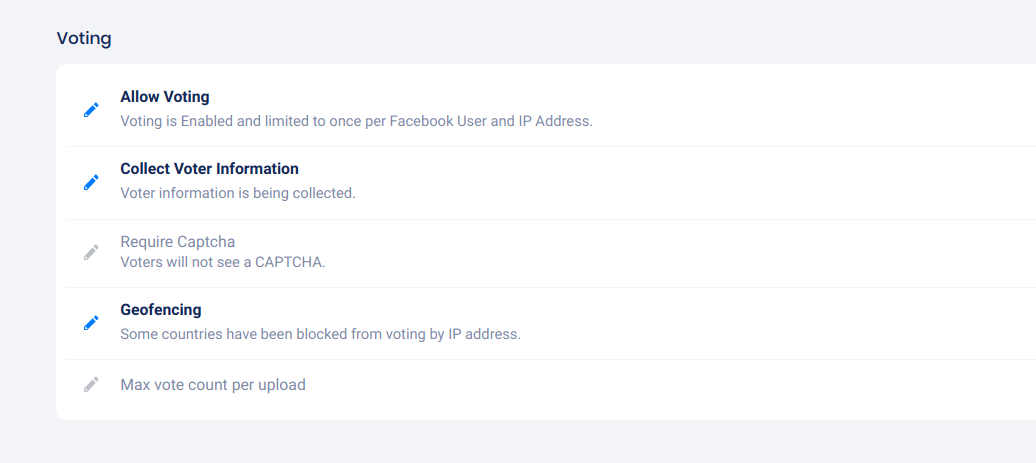Open Geofencing editor with its pencil icon
Viewport: 1036px width, 463px height.
pos(91,322)
